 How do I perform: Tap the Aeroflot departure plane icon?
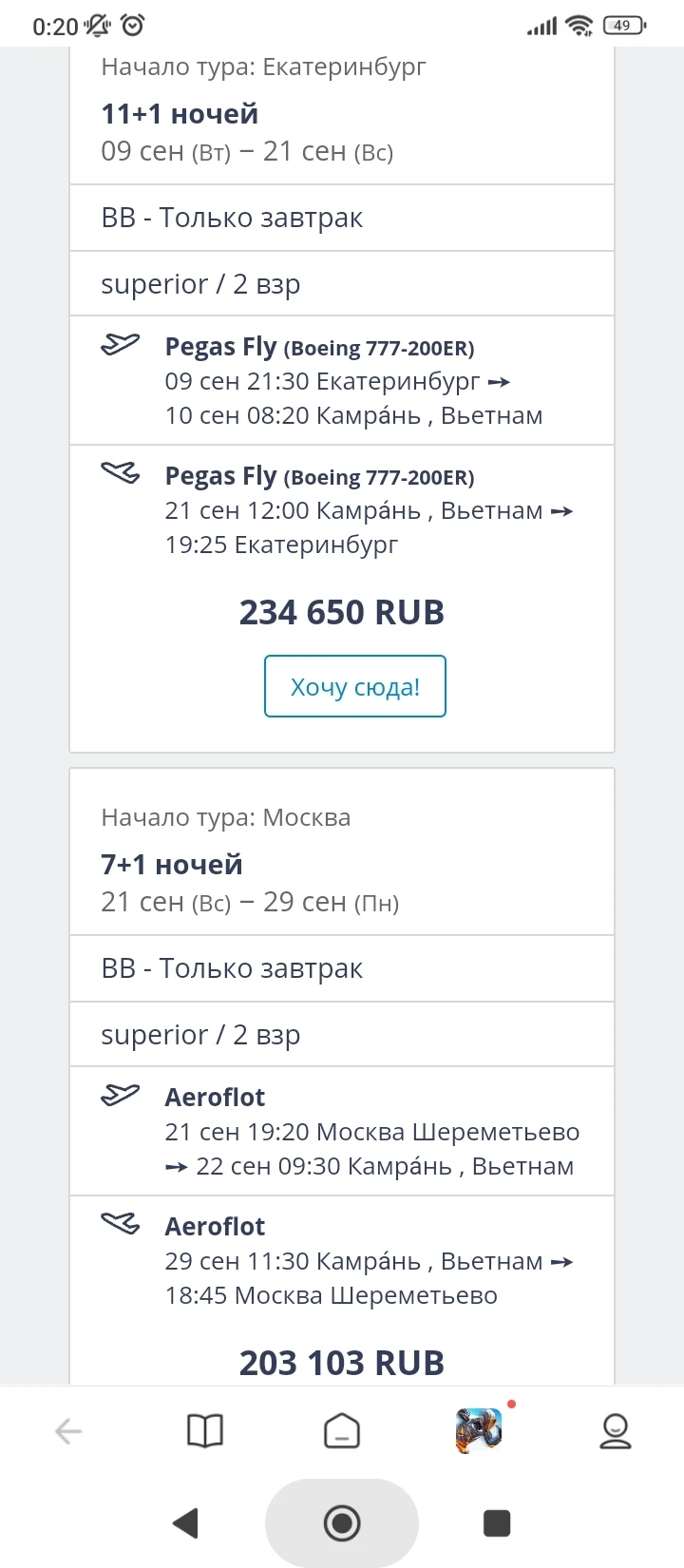121,1095
